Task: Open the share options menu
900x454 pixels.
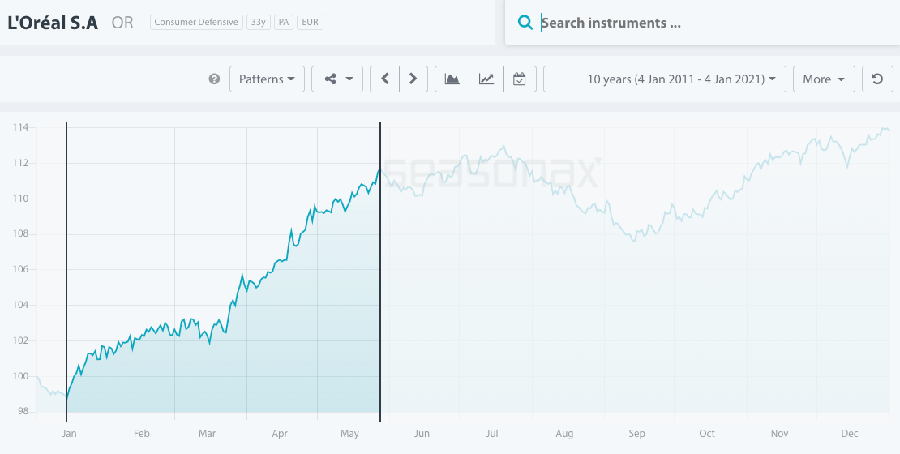Action: click(x=339, y=79)
